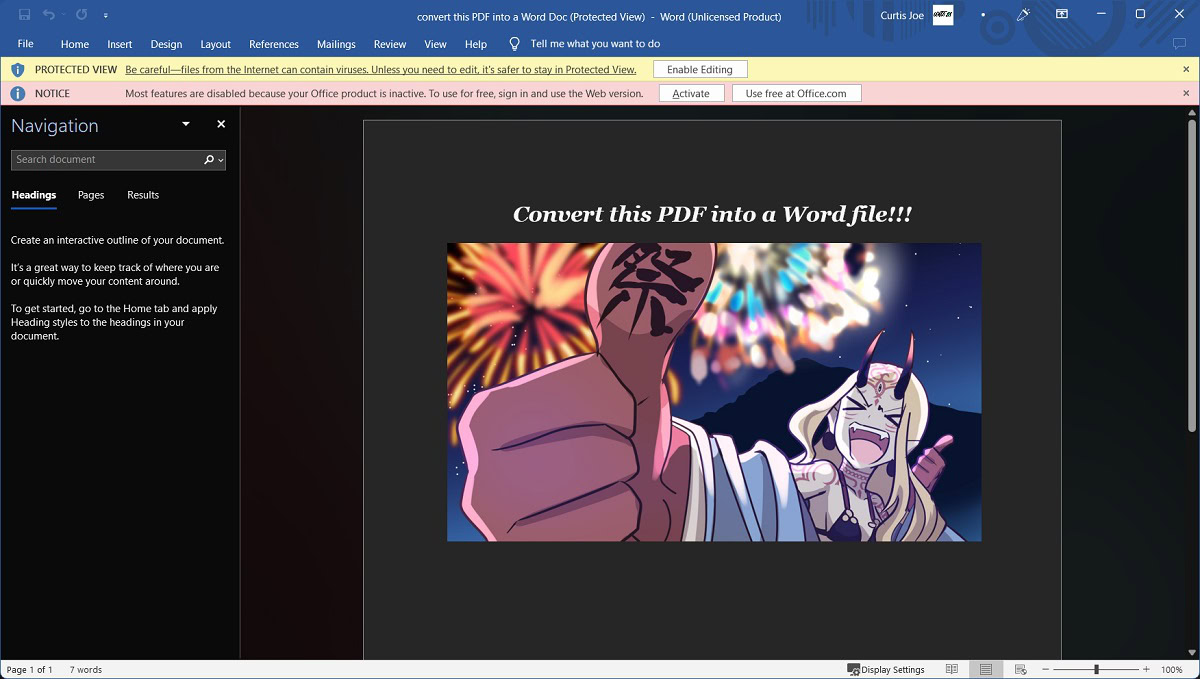
Task: Click the fireworks thumbs-up image in document
Action: [x=714, y=392]
